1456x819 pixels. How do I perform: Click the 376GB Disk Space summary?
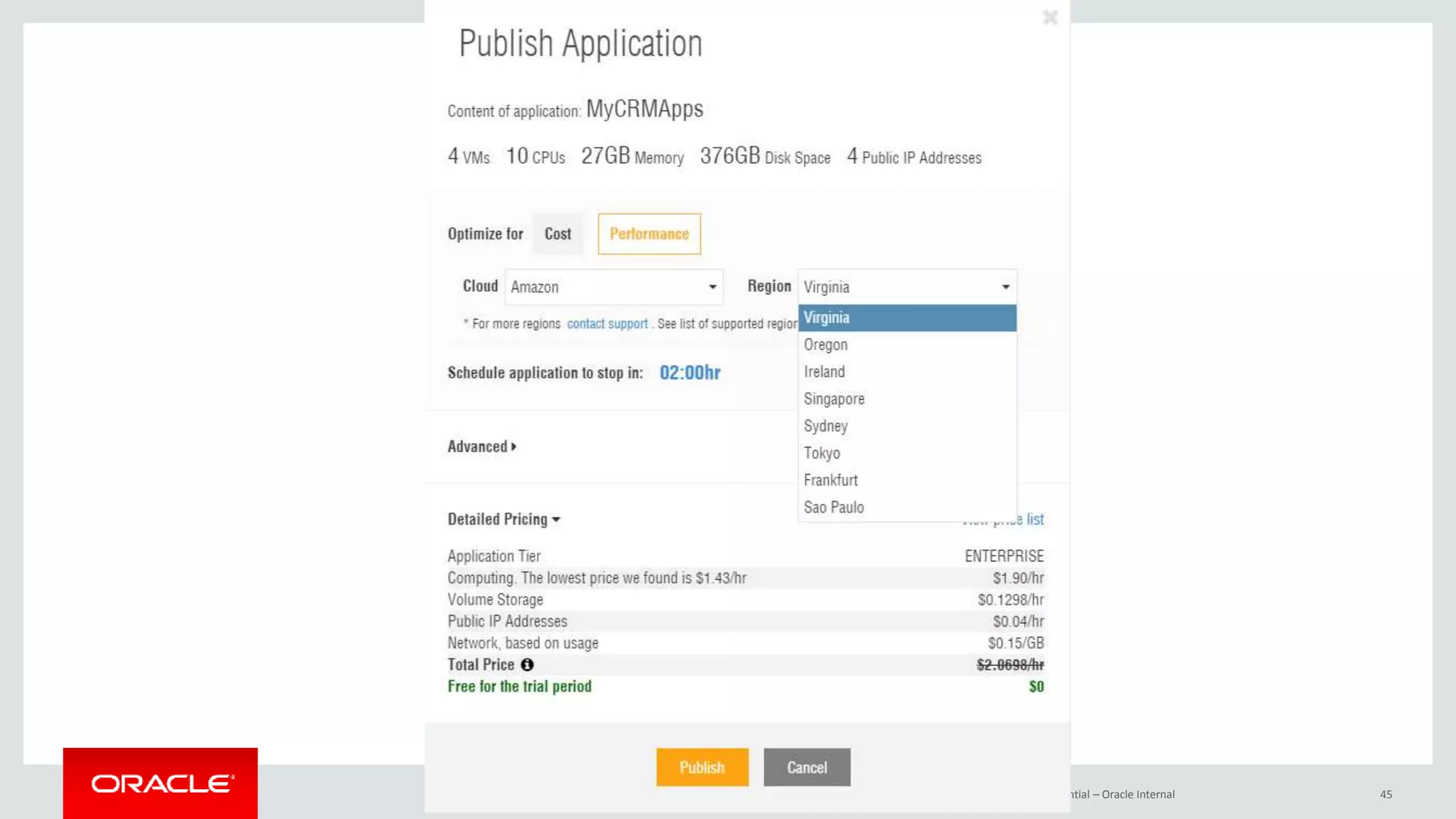click(765, 156)
